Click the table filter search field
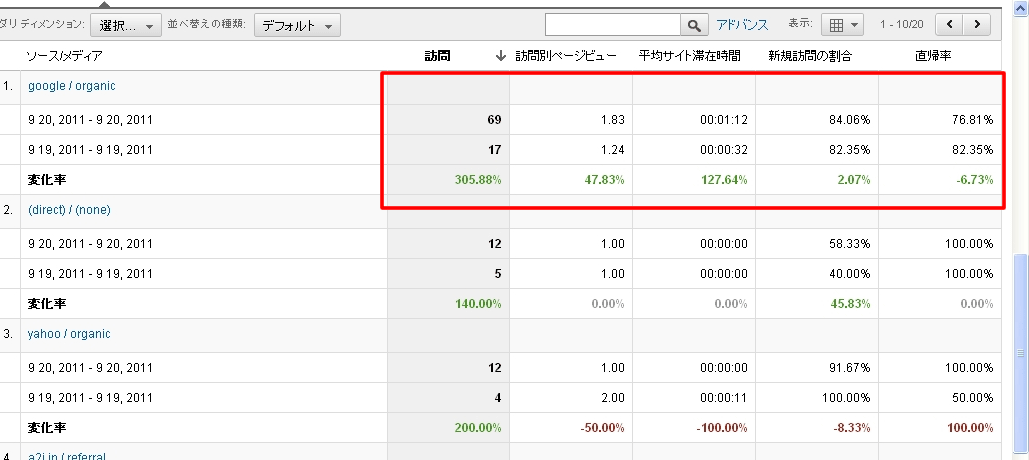 [x=613, y=25]
